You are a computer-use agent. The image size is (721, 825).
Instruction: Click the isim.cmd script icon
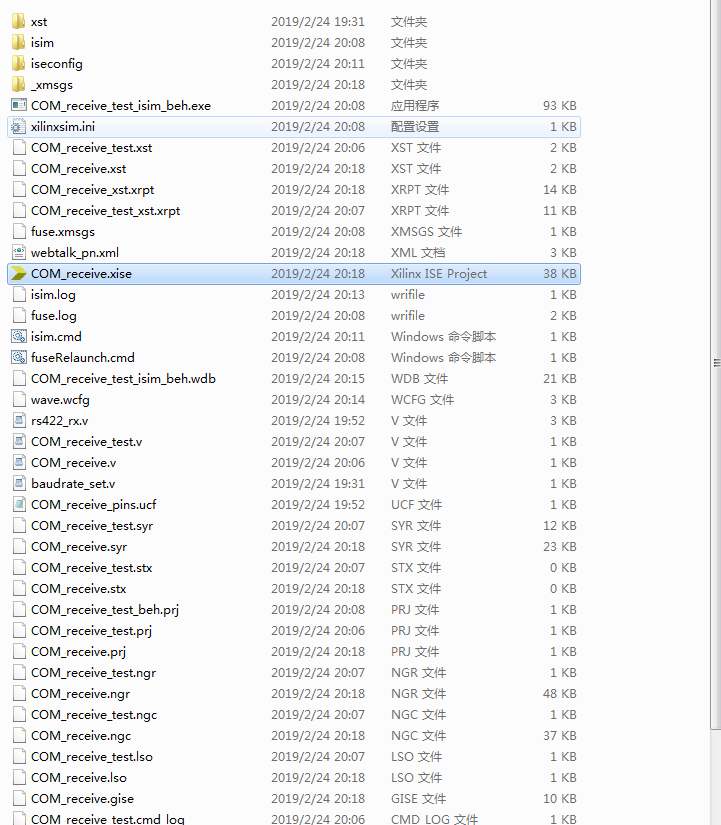(19, 336)
